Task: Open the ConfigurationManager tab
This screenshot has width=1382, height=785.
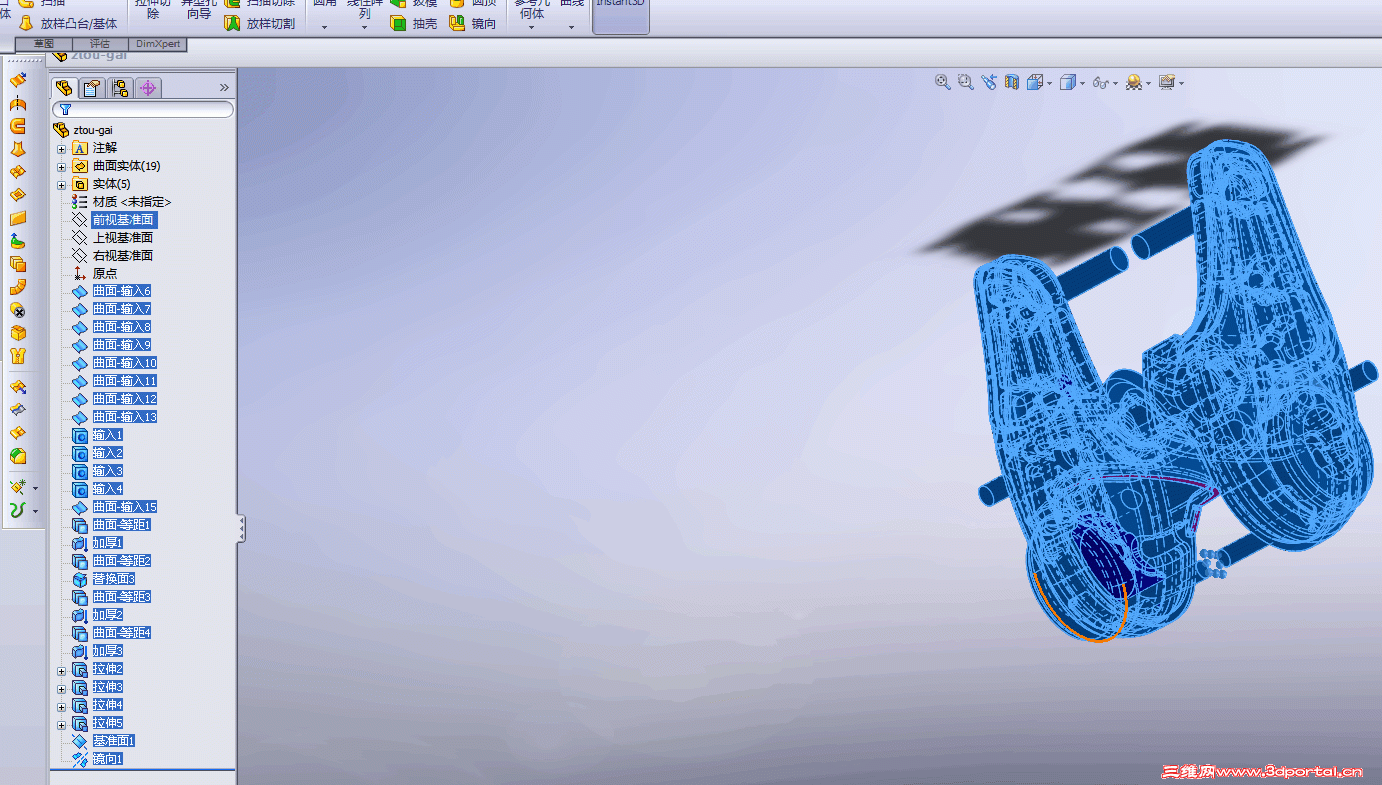Action: [120, 88]
